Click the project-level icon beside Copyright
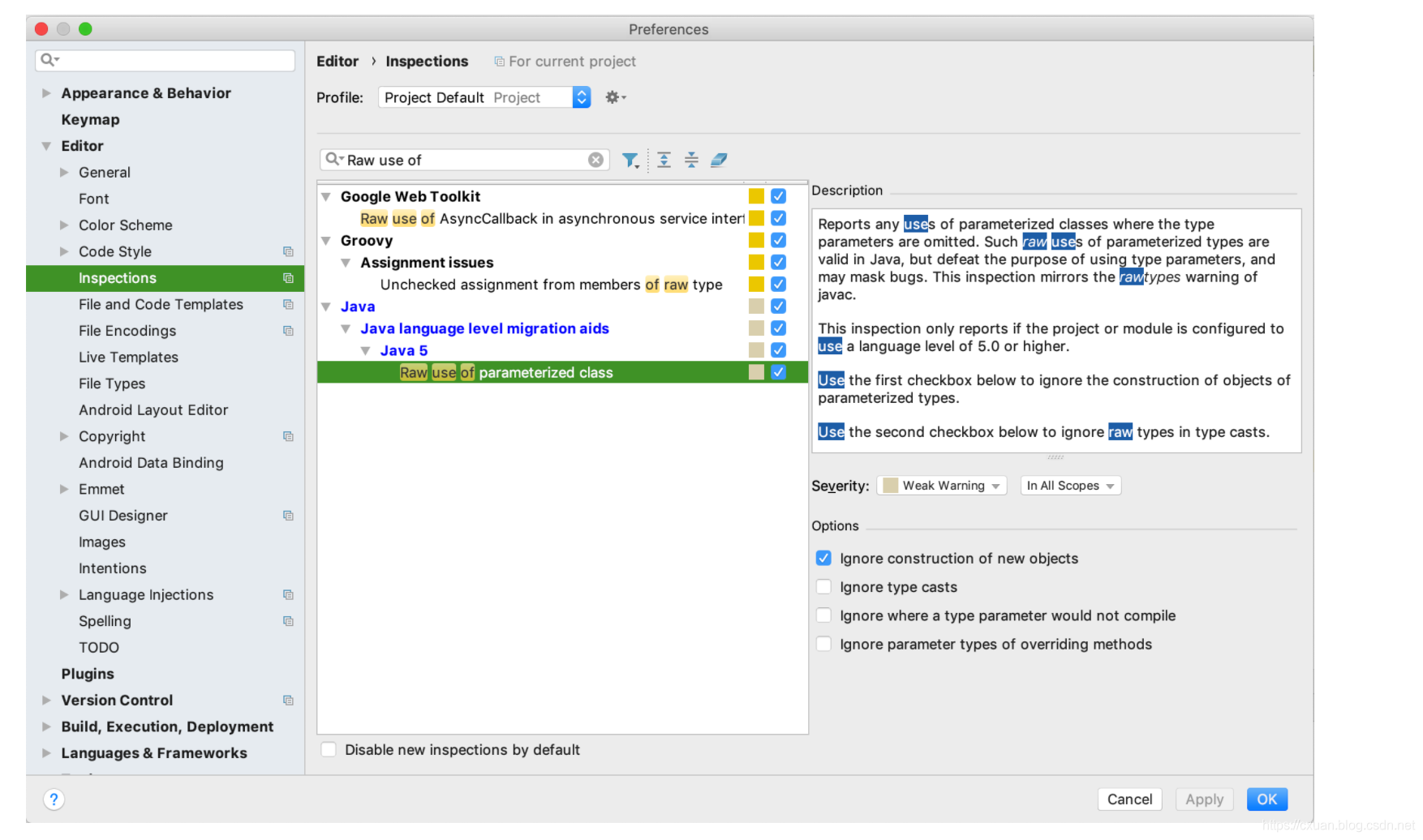This screenshot has width=1423, height=840. click(288, 436)
